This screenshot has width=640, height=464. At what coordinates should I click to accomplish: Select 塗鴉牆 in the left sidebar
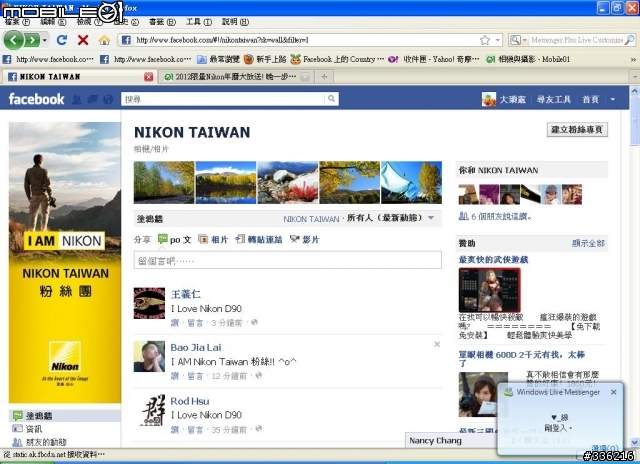coord(65,416)
